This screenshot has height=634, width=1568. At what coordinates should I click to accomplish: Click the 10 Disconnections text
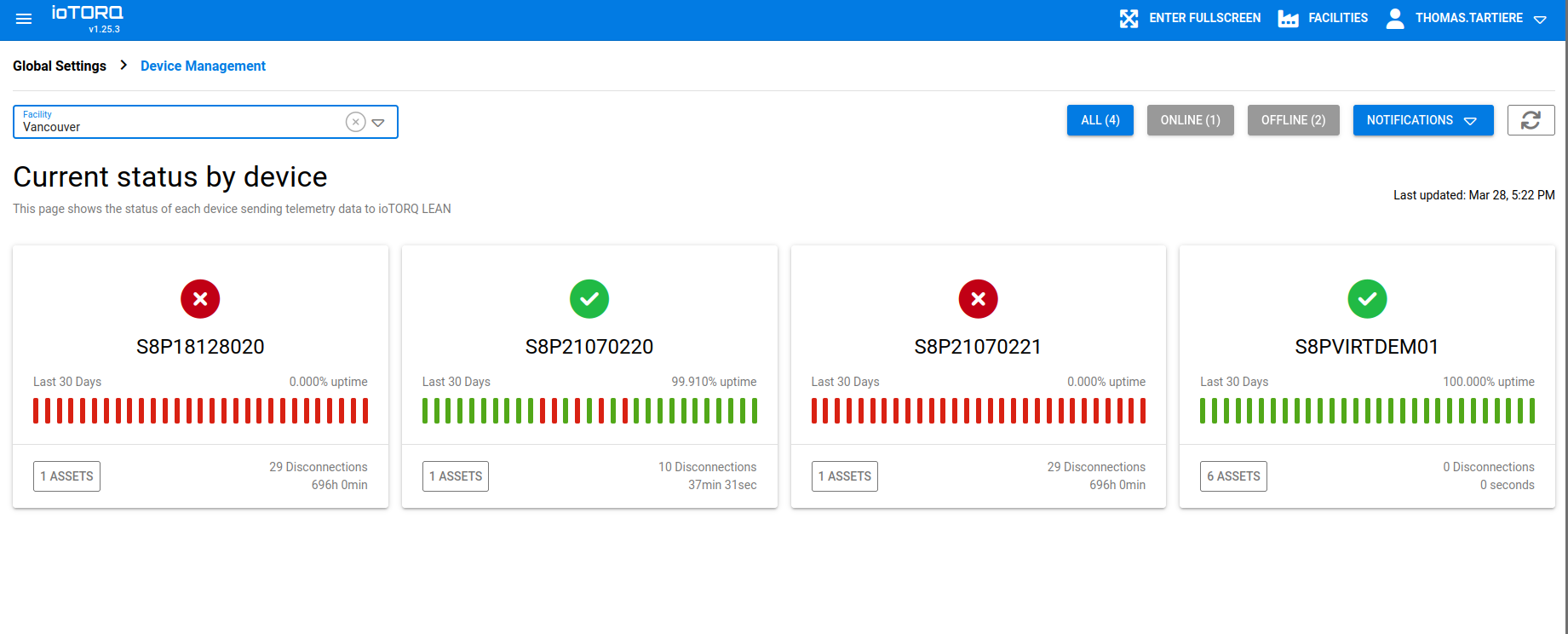(707, 467)
